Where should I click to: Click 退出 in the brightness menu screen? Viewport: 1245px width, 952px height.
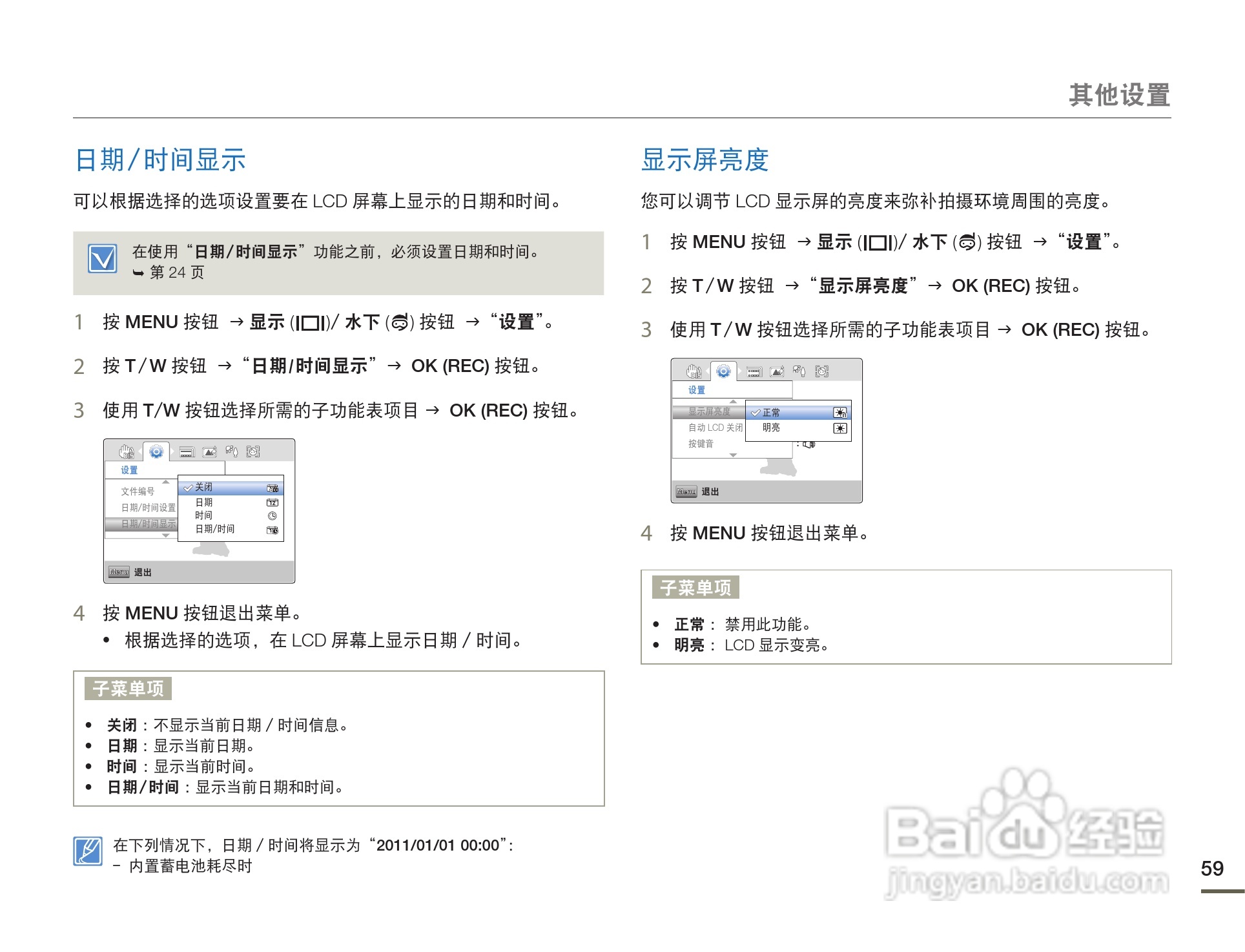tap(710, 492)
